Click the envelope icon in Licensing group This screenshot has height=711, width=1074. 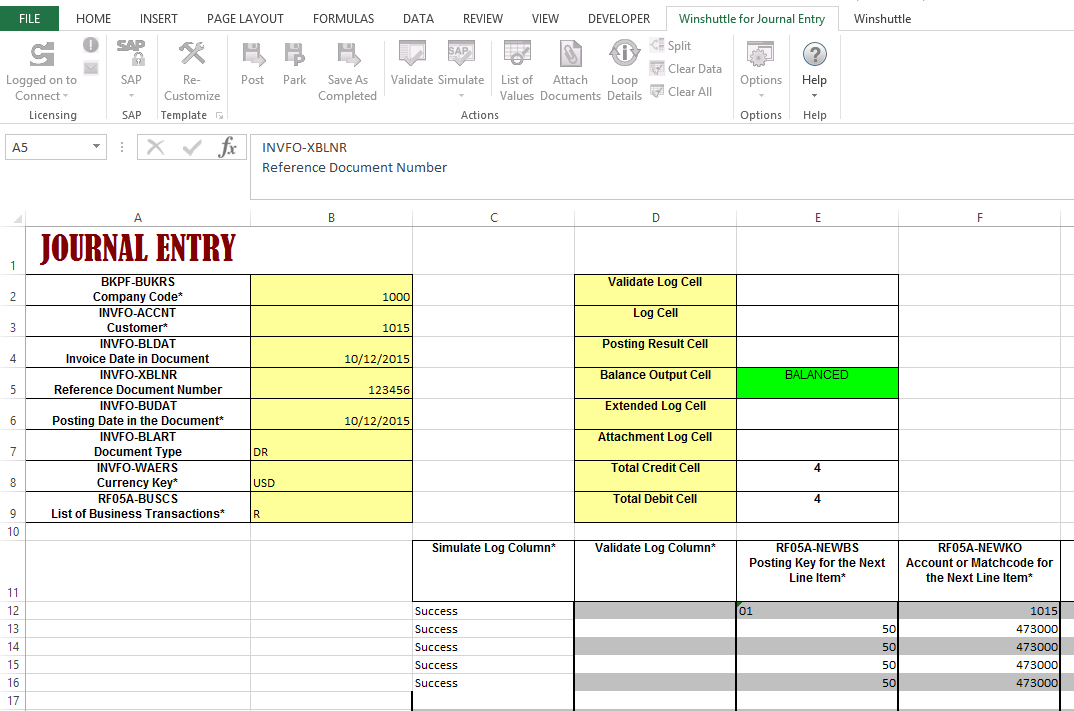click(x=90, y=68)
